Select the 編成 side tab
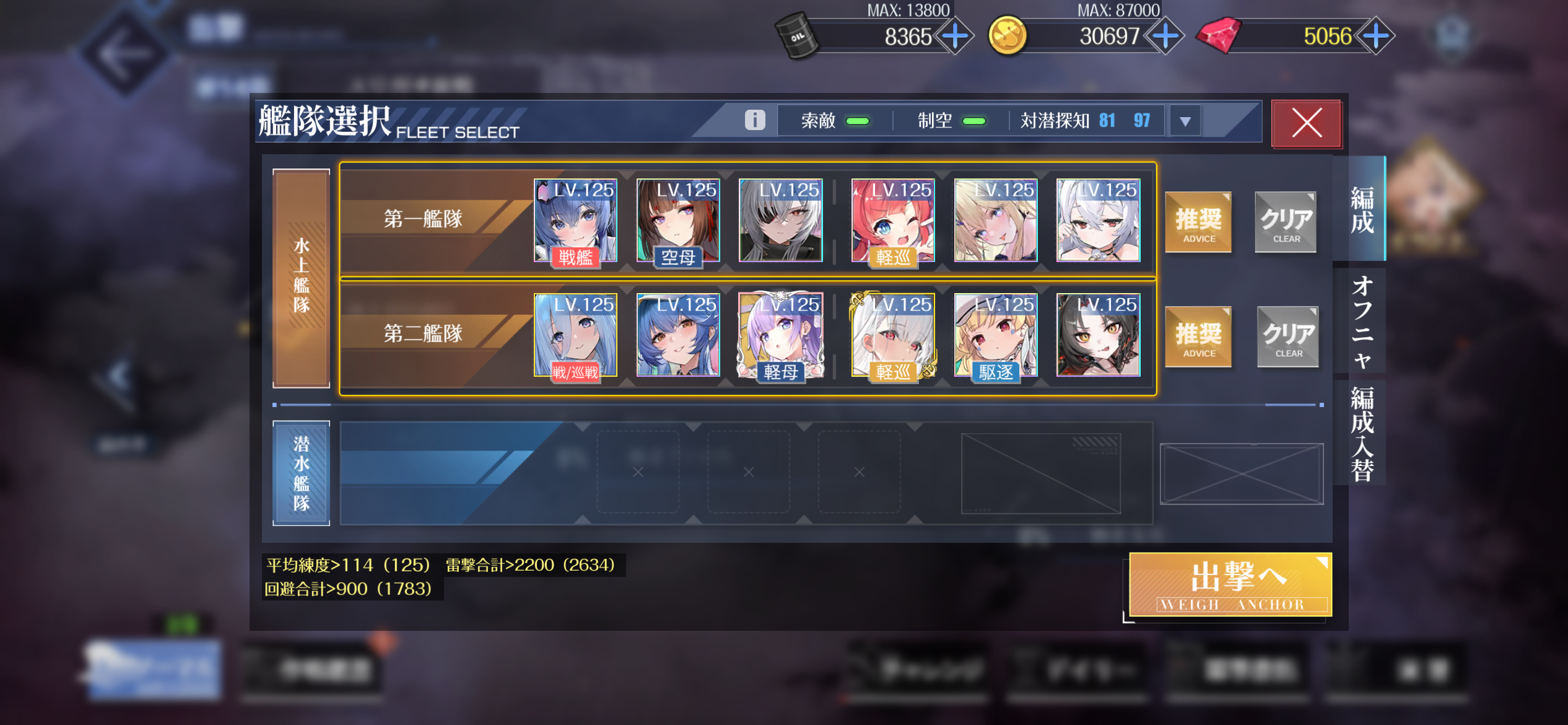Viewport: 1568px width, 725px height. (1361, 209)
